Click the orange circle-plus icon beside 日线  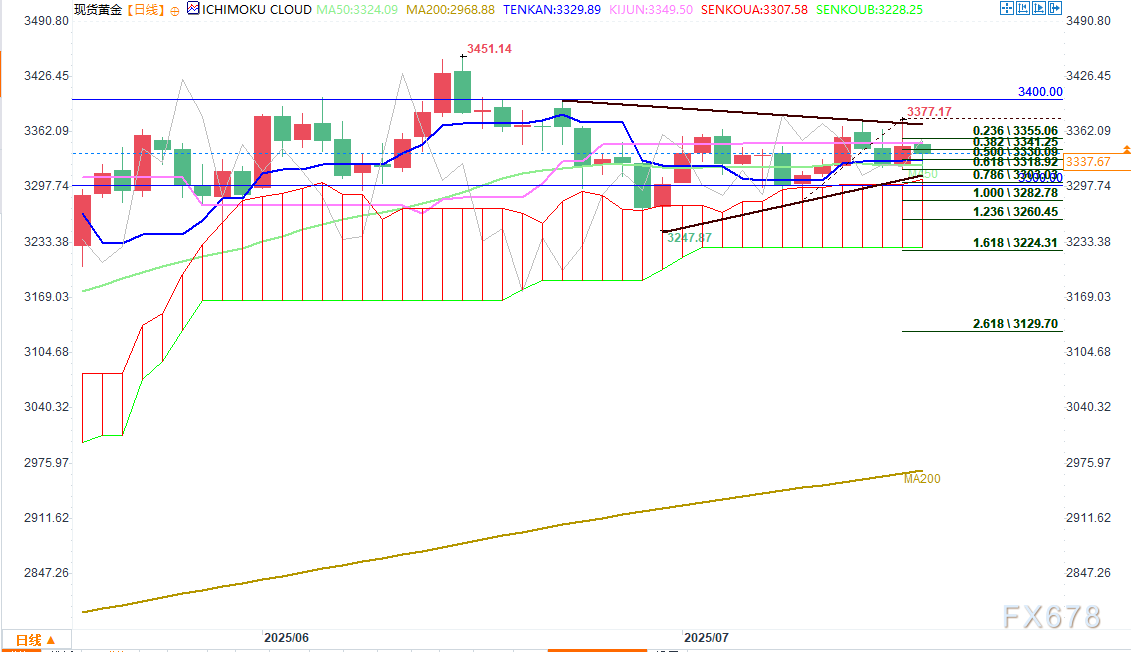pos(175,11)
